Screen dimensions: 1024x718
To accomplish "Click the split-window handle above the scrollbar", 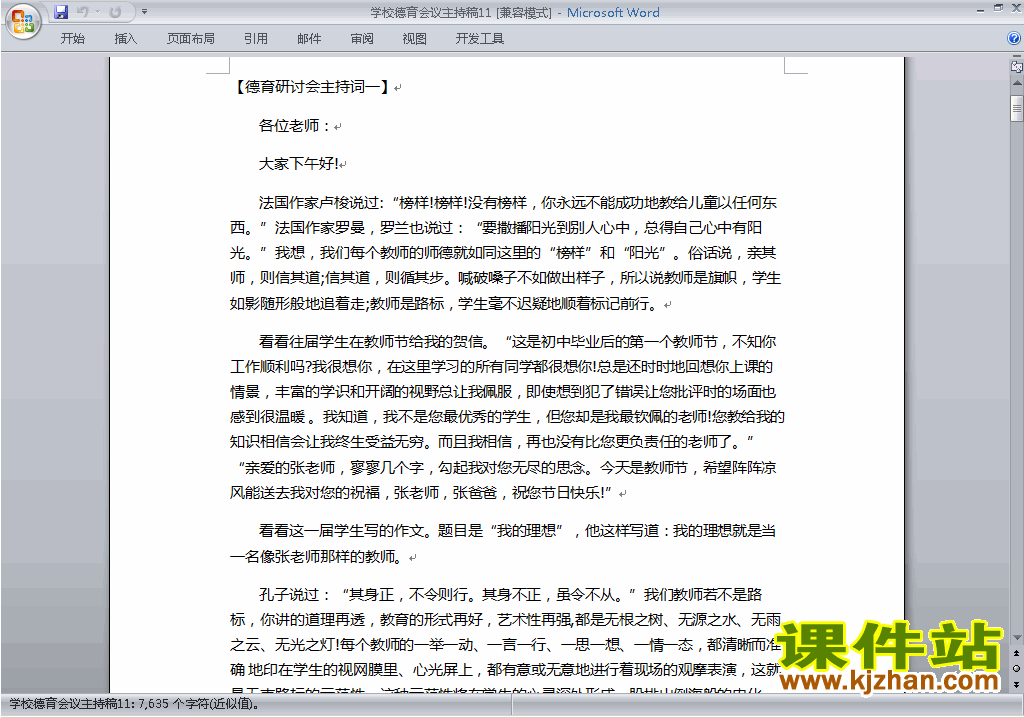I will 1017,58.
